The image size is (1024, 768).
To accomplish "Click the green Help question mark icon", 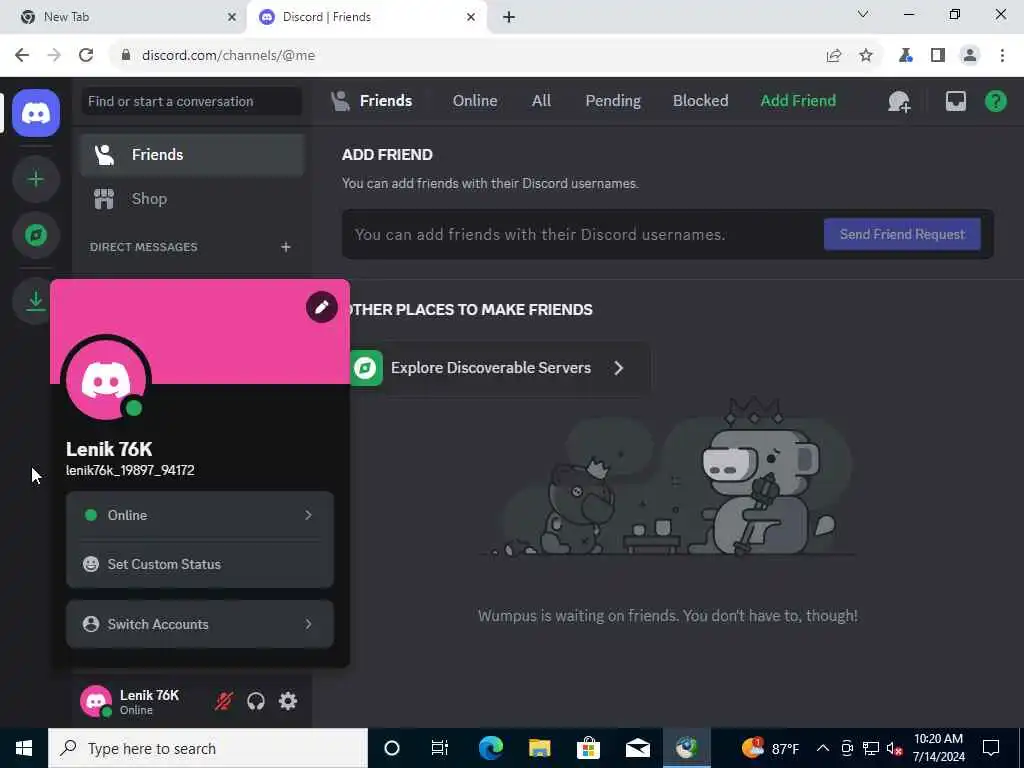I will (x=995, y=101).
